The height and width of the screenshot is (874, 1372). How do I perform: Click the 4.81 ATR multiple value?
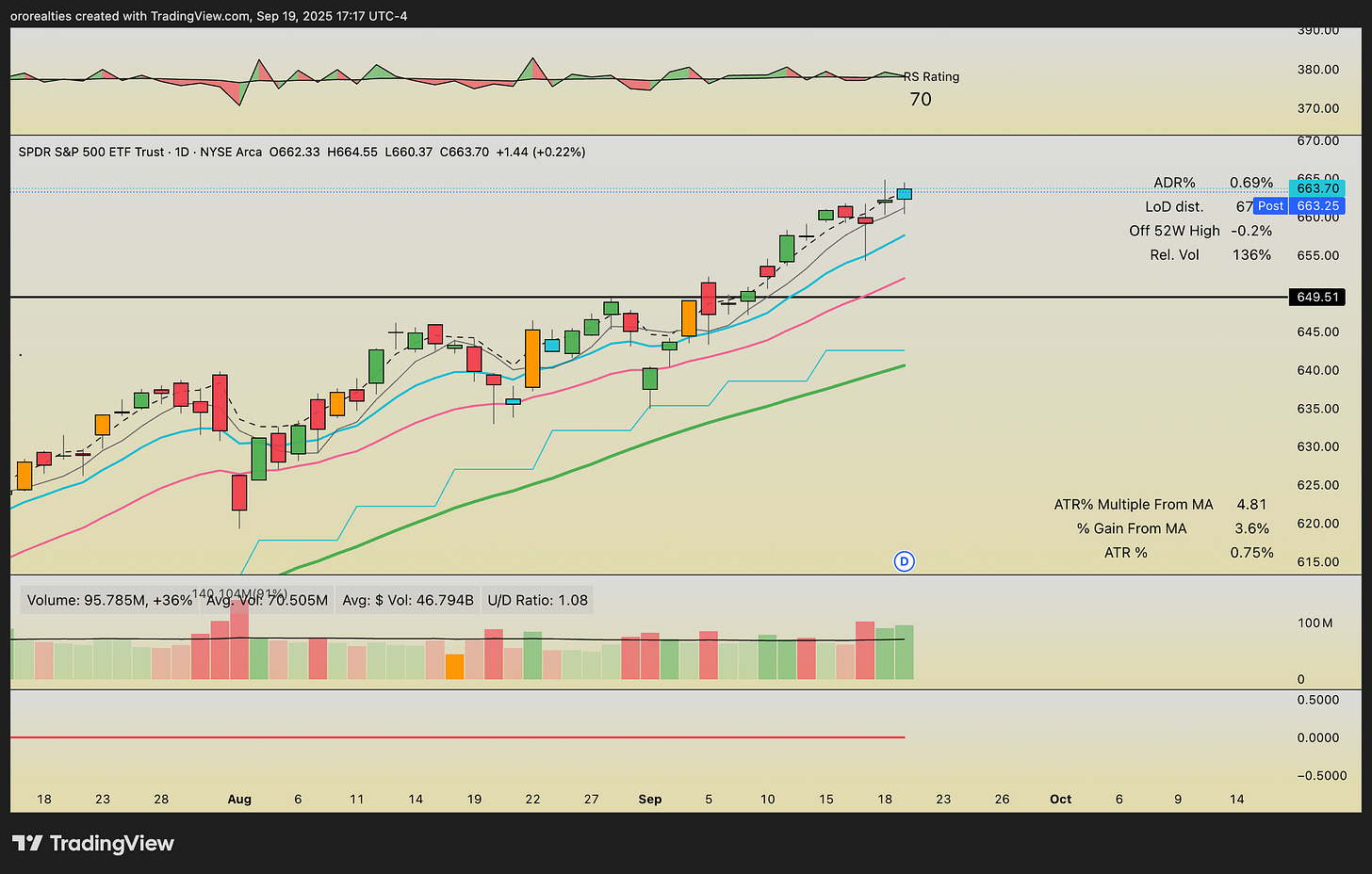click(x=1251, y=505)
